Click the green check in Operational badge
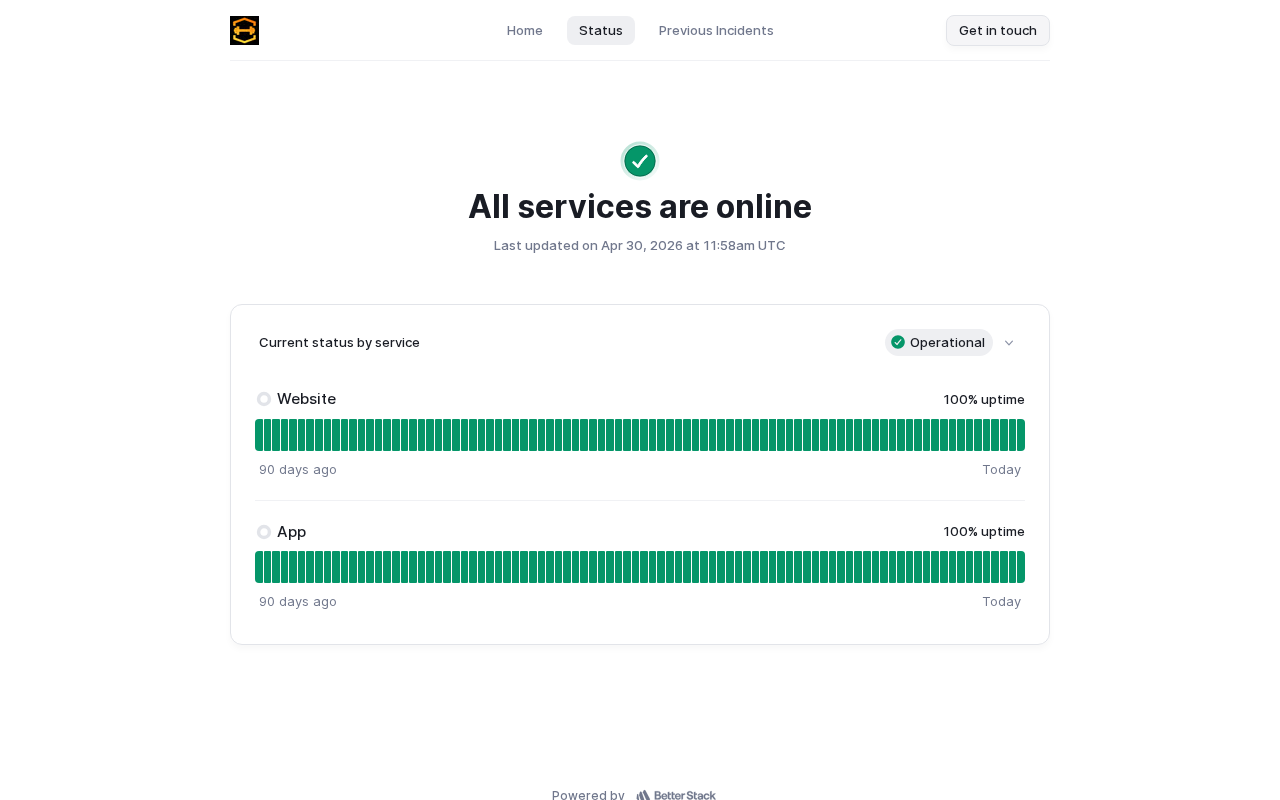This screenshot has width=1280, height=800. pos(898,342)
